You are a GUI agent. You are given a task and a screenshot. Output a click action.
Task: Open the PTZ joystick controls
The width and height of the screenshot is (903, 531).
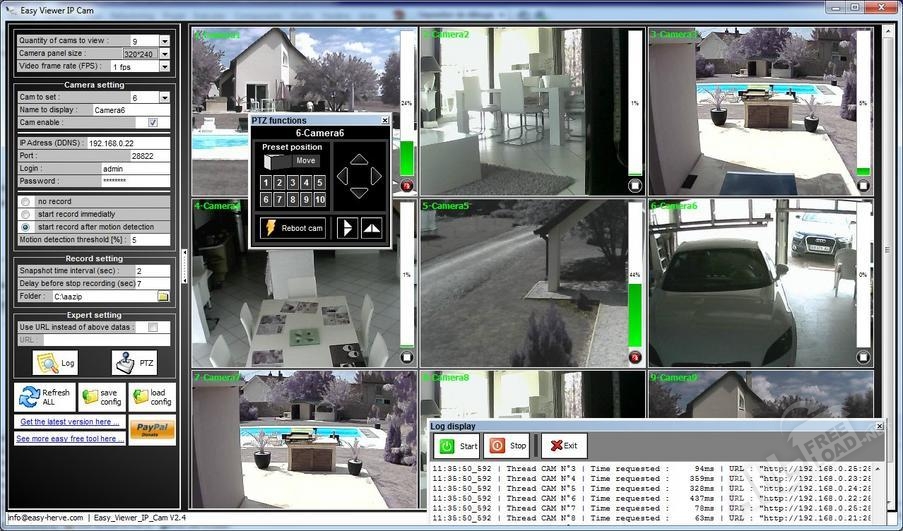134,363
